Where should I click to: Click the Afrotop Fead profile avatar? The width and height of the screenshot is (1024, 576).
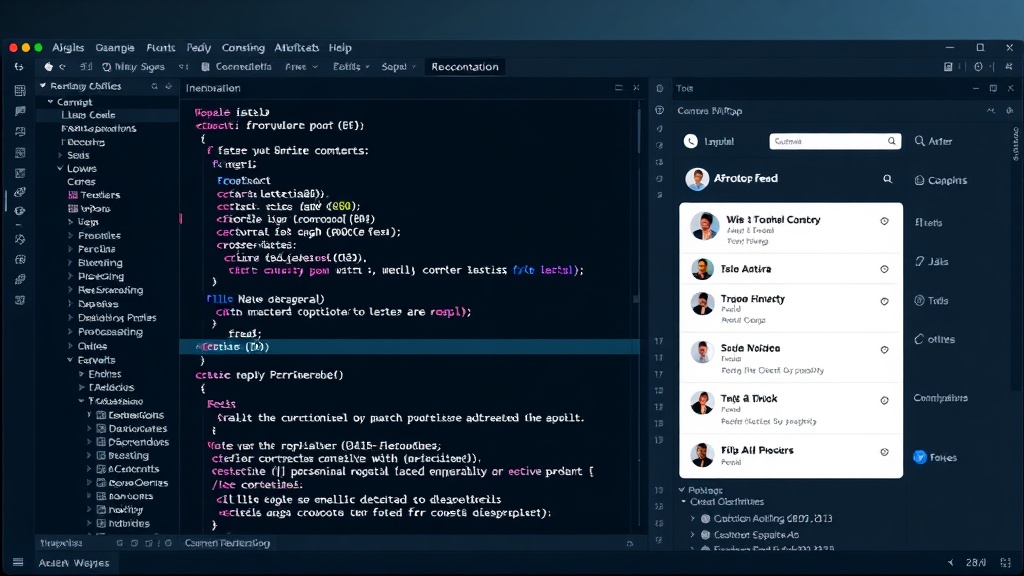click(697, 179)
